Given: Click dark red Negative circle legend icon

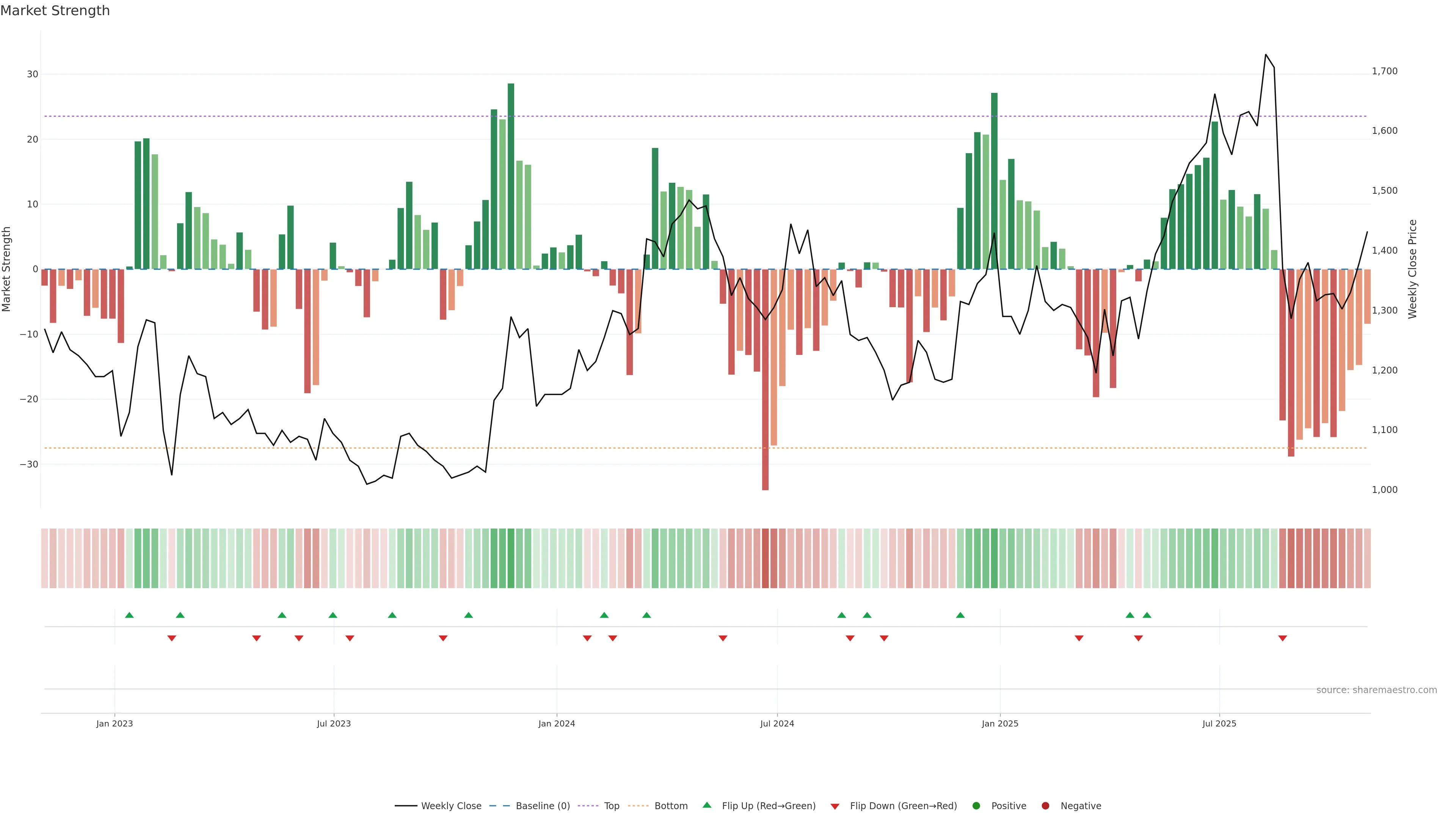Looking at the screenshot, I should pos(1045,806).
